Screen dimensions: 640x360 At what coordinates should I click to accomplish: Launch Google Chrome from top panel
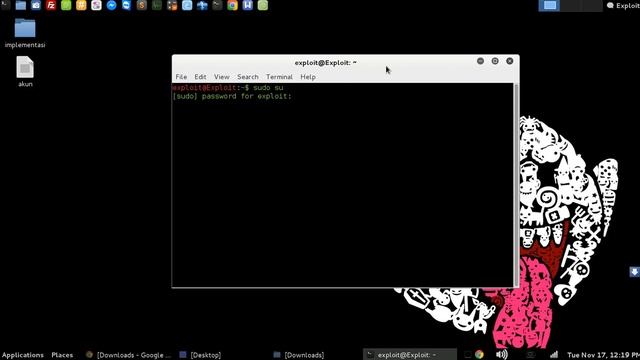[x=233, y=5]
